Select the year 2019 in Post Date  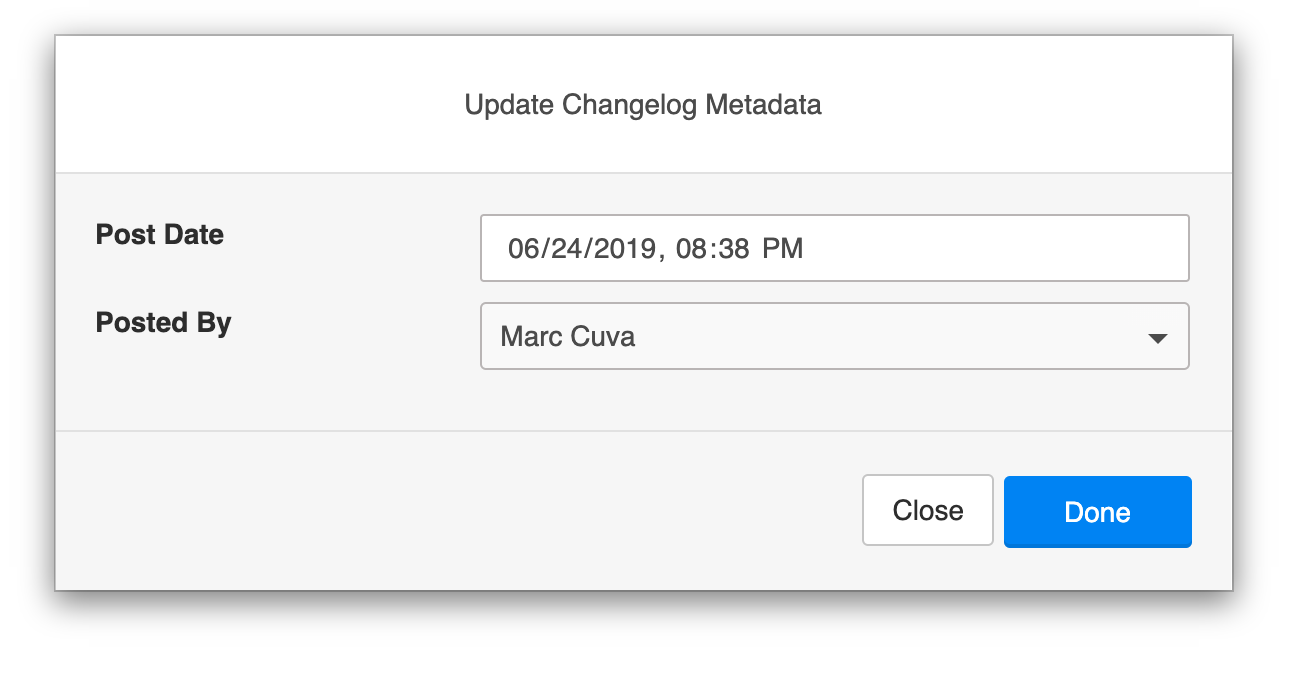pos(621,249)
